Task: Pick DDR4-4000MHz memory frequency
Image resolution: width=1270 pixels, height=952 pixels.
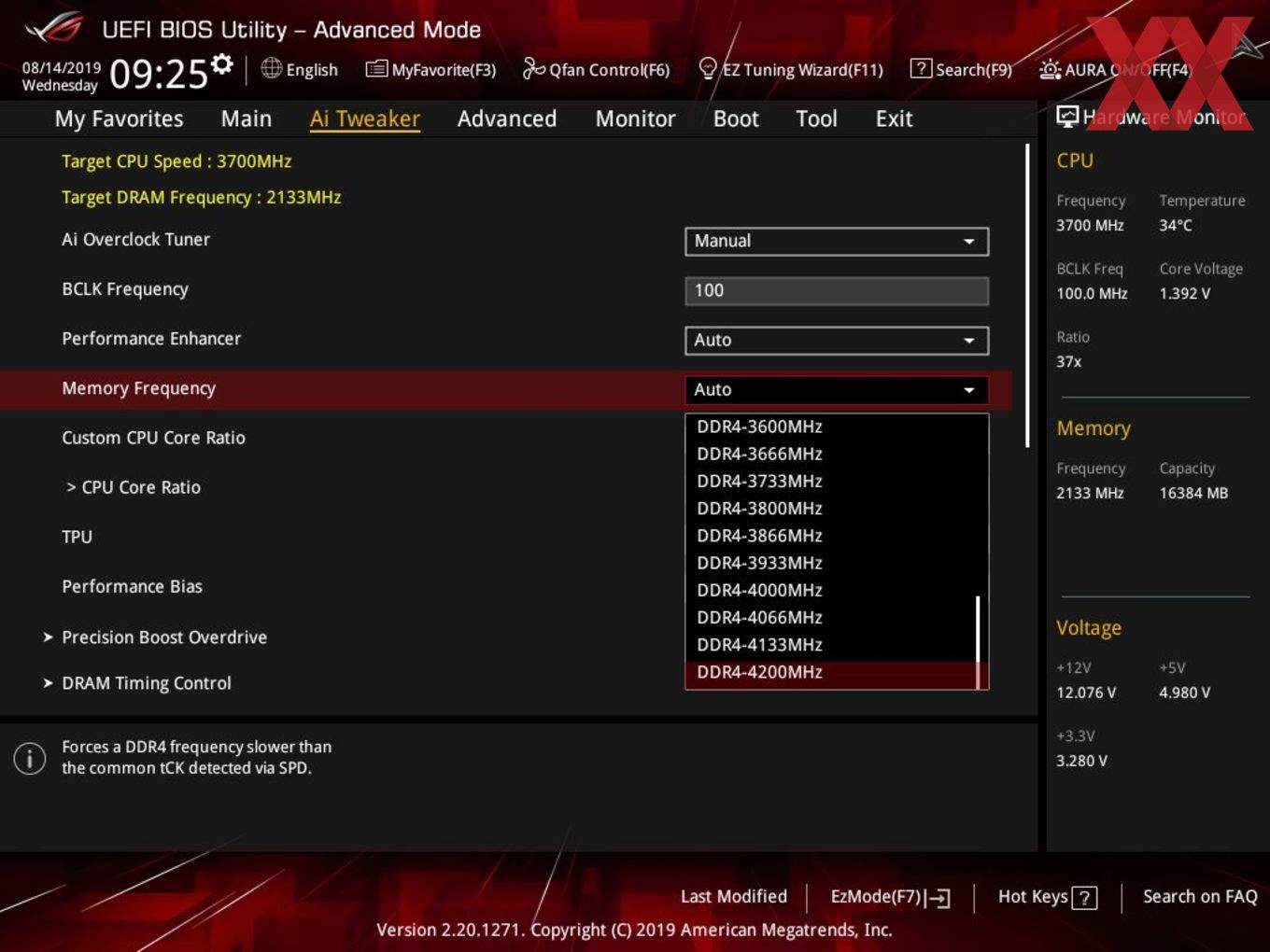Action: click(836, 590)
